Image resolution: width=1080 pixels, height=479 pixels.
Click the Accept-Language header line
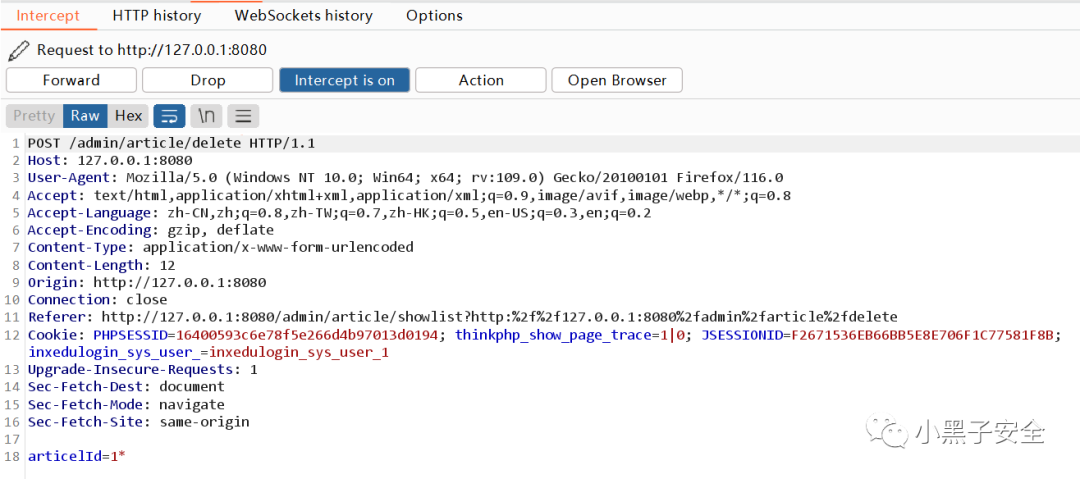tap(339, 213)
